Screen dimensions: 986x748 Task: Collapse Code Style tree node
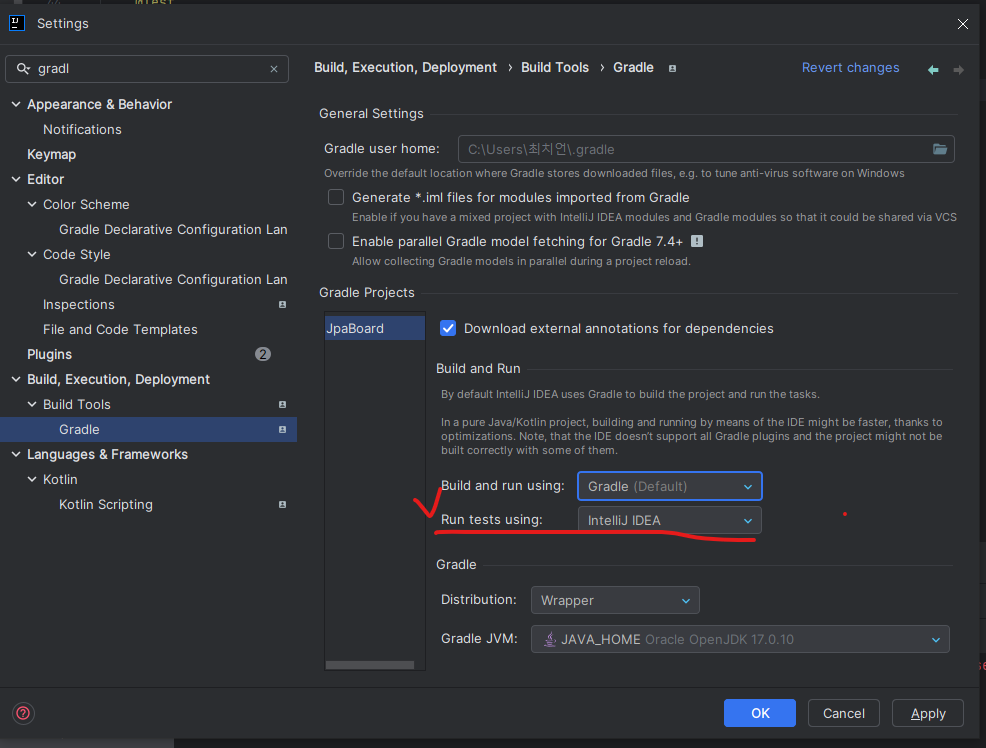click(x=32, y=254)
